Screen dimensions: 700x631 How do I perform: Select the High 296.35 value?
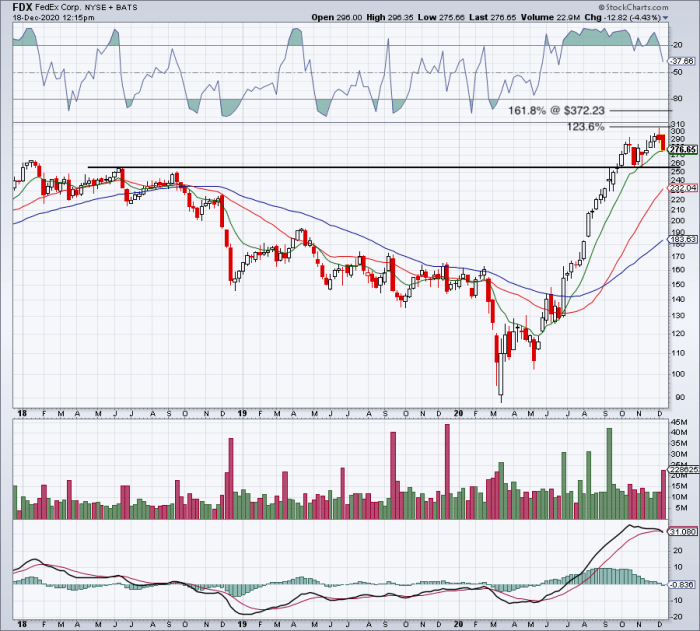click(390, 17)
